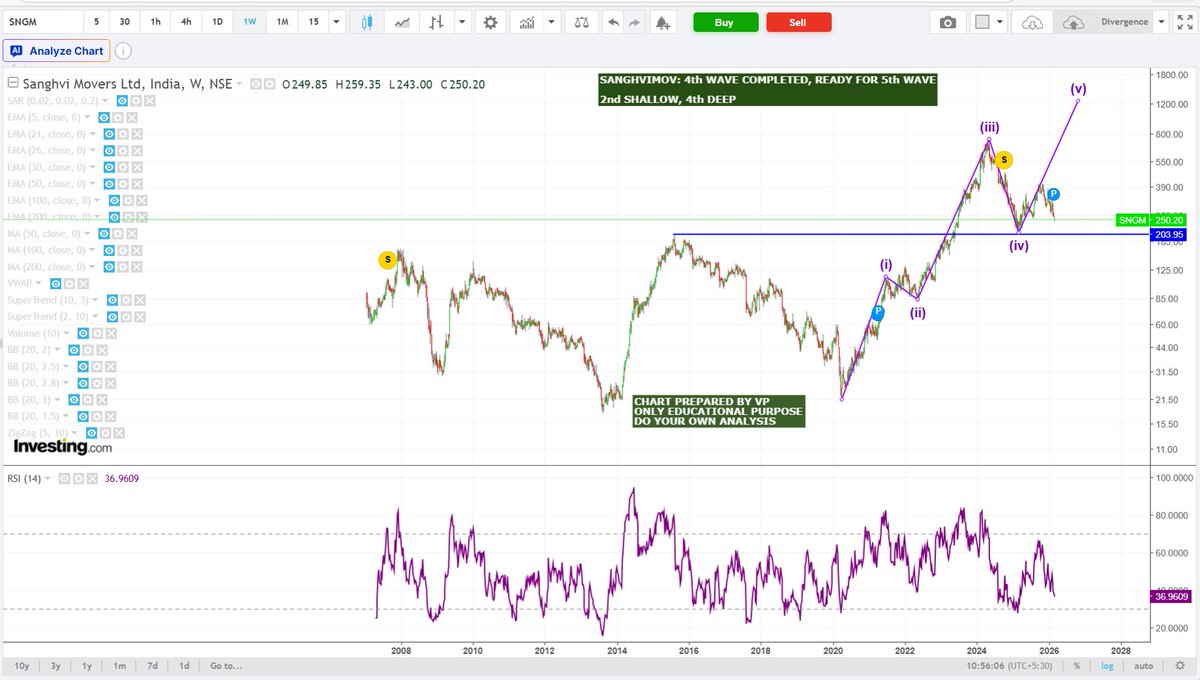Load chart layout cloud download icon
This screenshot has width=1200, height=680.
click(1032, 22)
